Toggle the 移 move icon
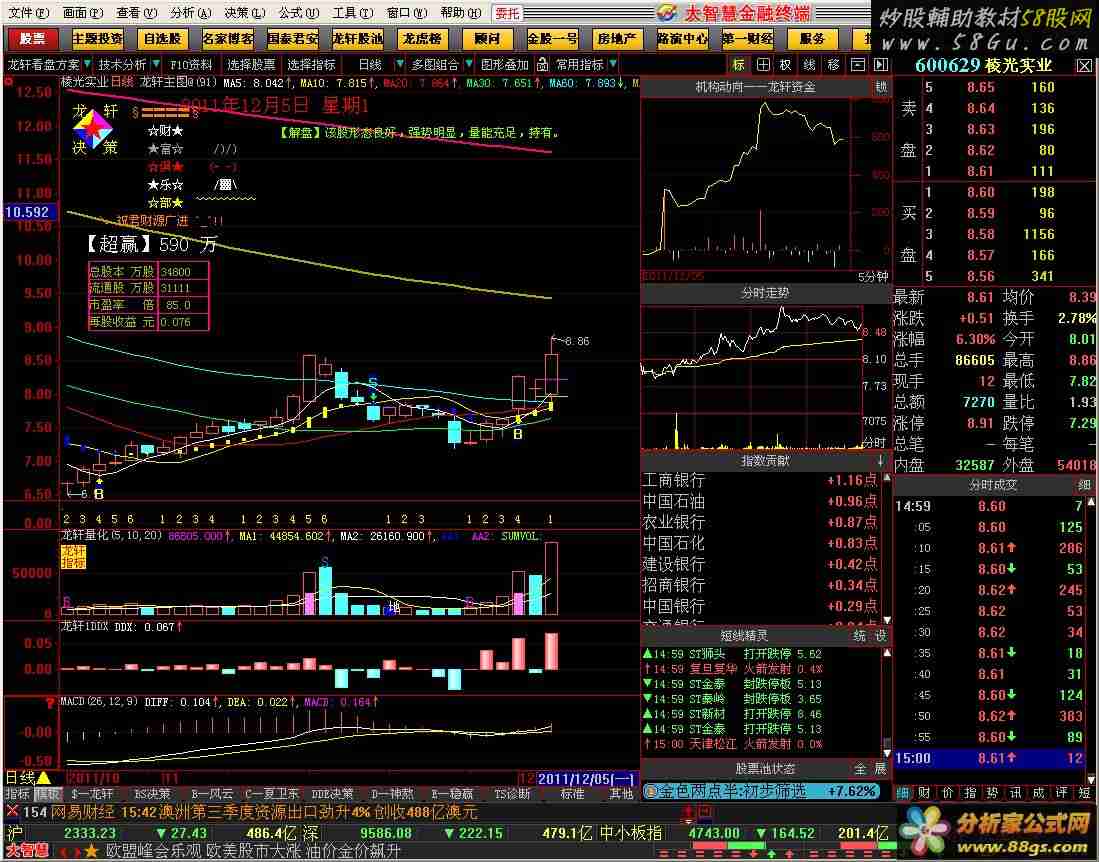 [833, 64]
